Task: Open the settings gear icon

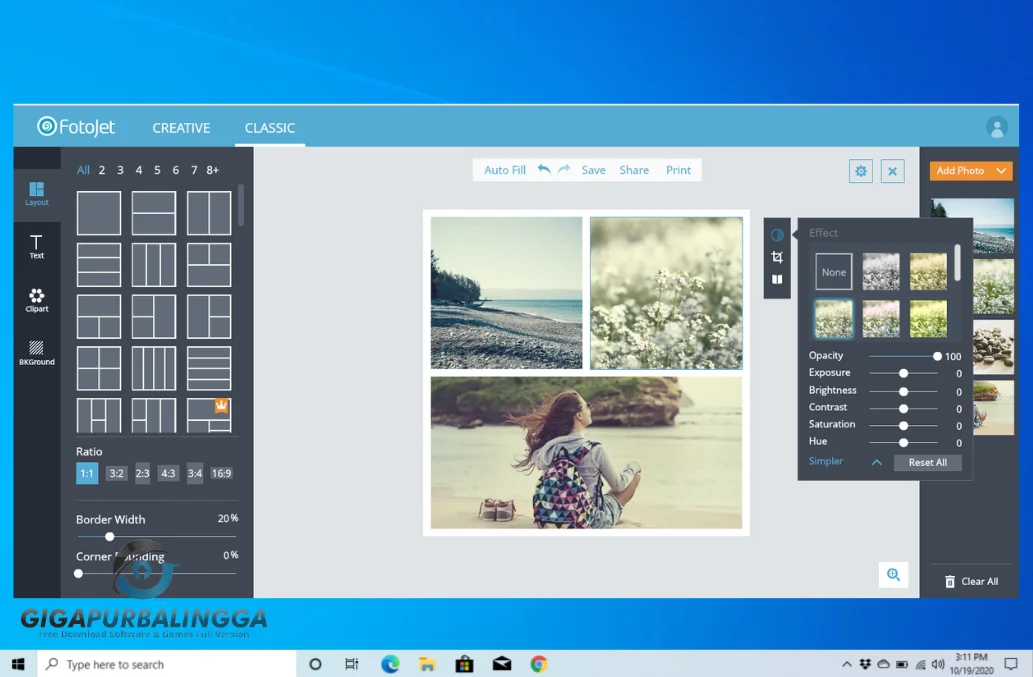Action: (860, 171)
